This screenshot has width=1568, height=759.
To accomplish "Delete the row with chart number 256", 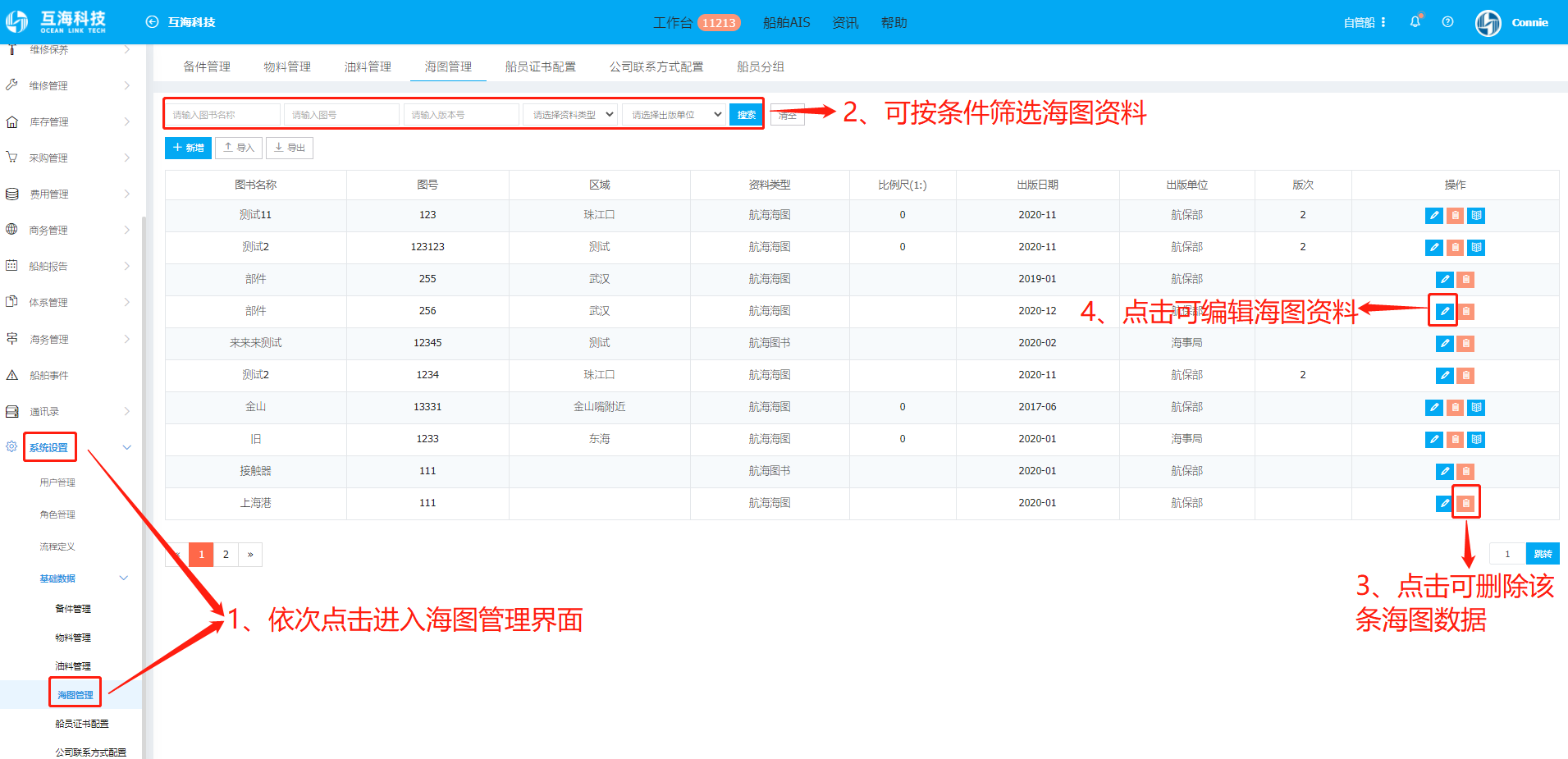I will point(1466,312).
